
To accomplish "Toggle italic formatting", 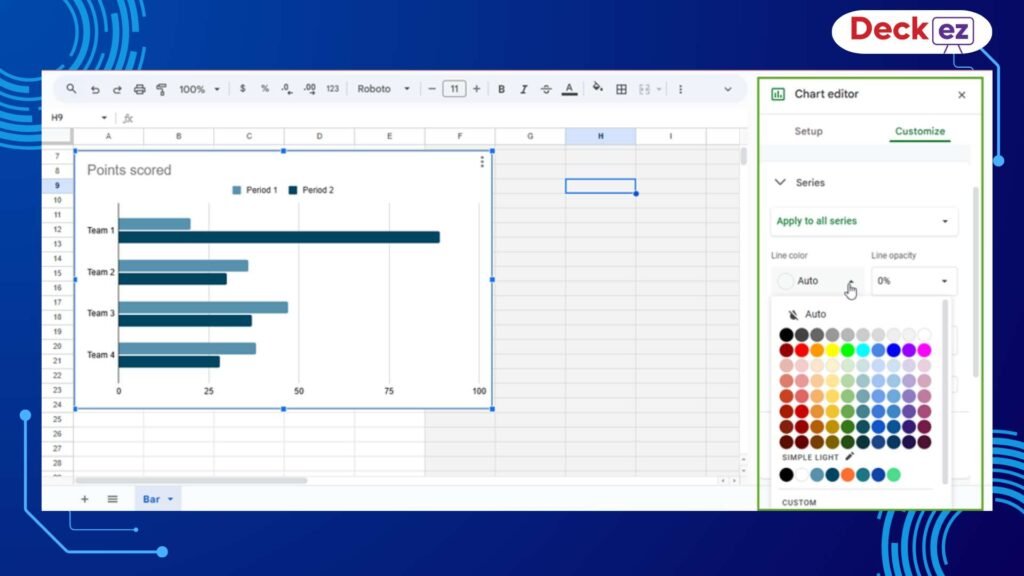I will pyautogui.click(x=523, y=89).
